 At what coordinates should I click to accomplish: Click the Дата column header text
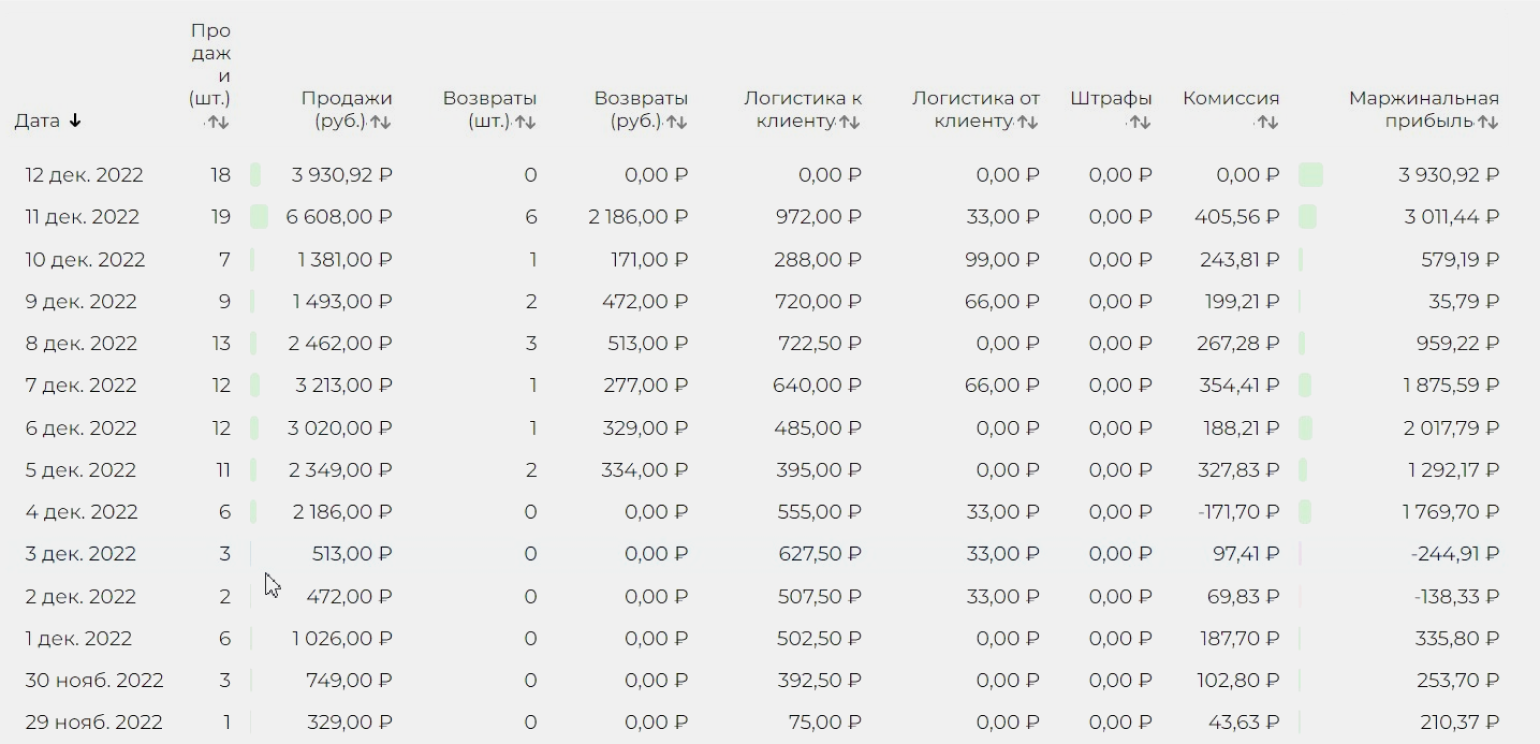pyautogui.click(x=37, y=121)
